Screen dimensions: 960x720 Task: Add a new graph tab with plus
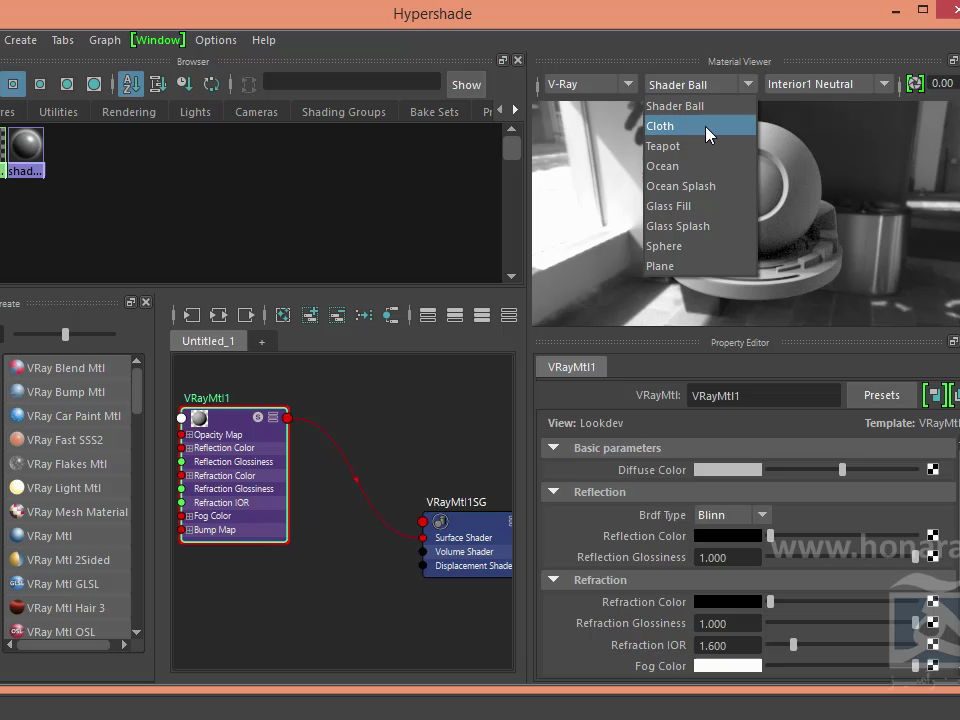coord(262,342)
